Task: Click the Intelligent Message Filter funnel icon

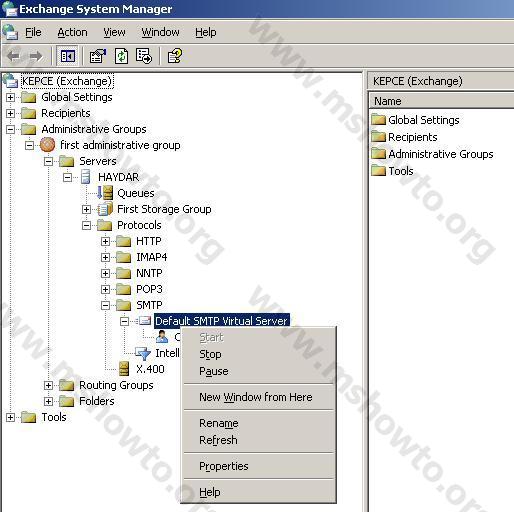Action: 143,353
